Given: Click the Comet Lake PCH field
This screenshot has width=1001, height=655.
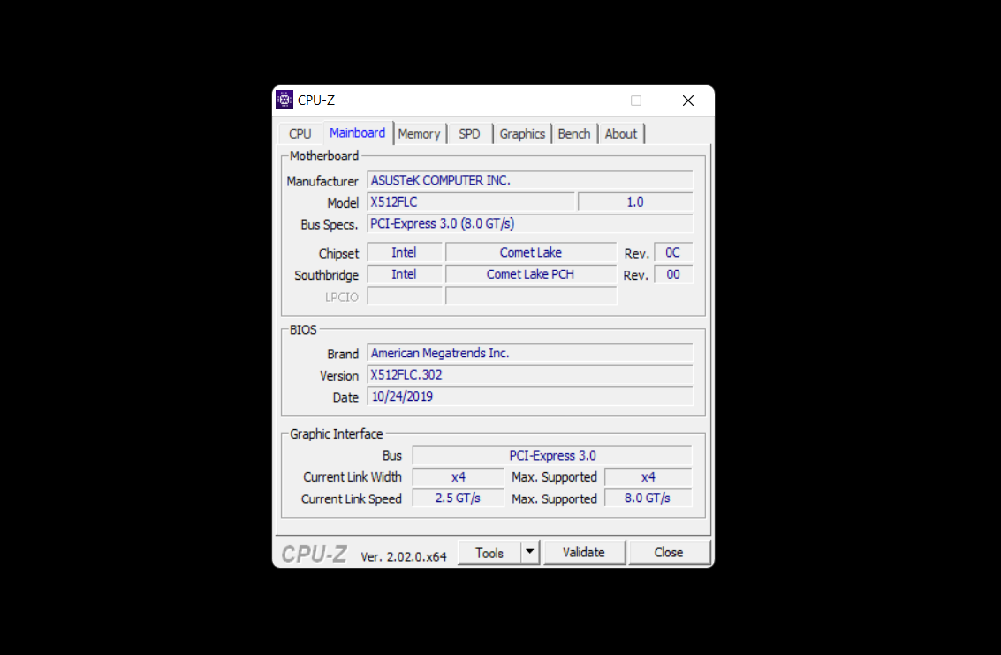Looking at the screenshot, I should 531,275.
